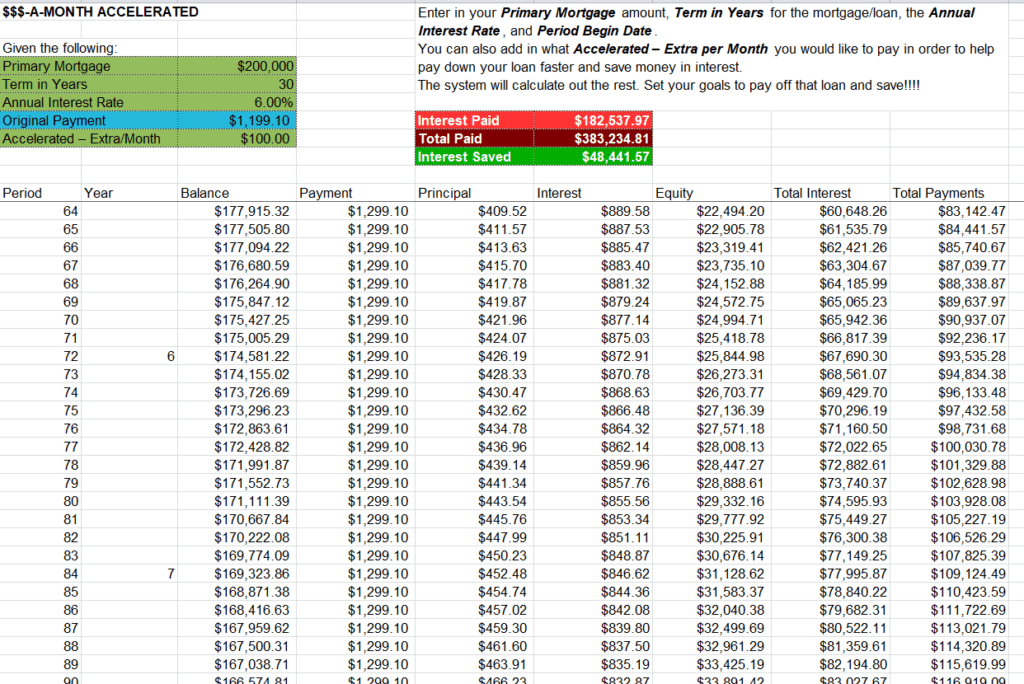The height and width of the screenshot is (684, 1024).
Task: Click the Term in Years value 30
Action: coord(236,84)
